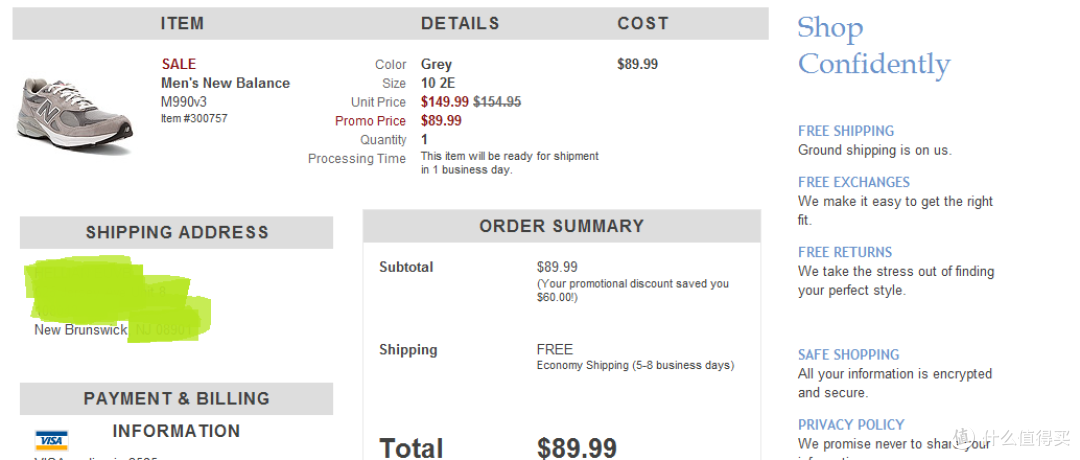Open the PRIVACY POLICY link

(851, 425)
